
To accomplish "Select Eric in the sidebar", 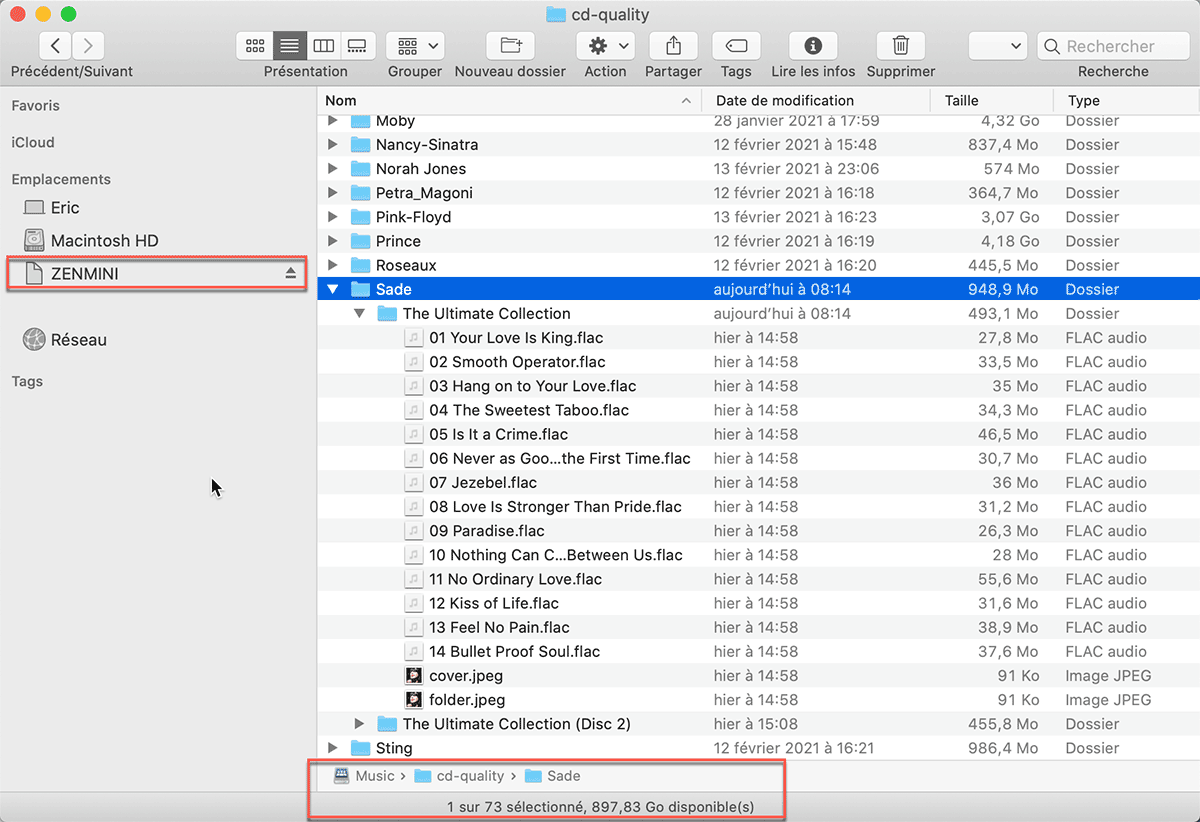I will pyautogui.click(x=65, y=208).
